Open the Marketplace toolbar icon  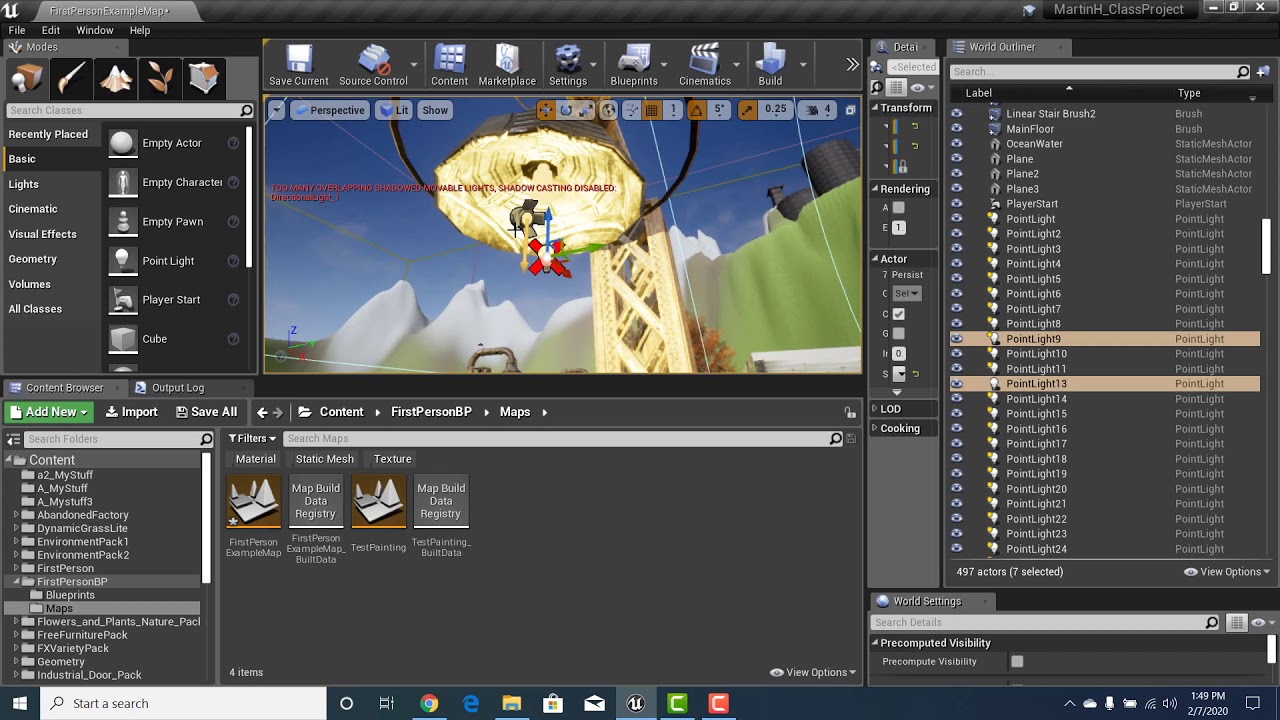point(507,66)
